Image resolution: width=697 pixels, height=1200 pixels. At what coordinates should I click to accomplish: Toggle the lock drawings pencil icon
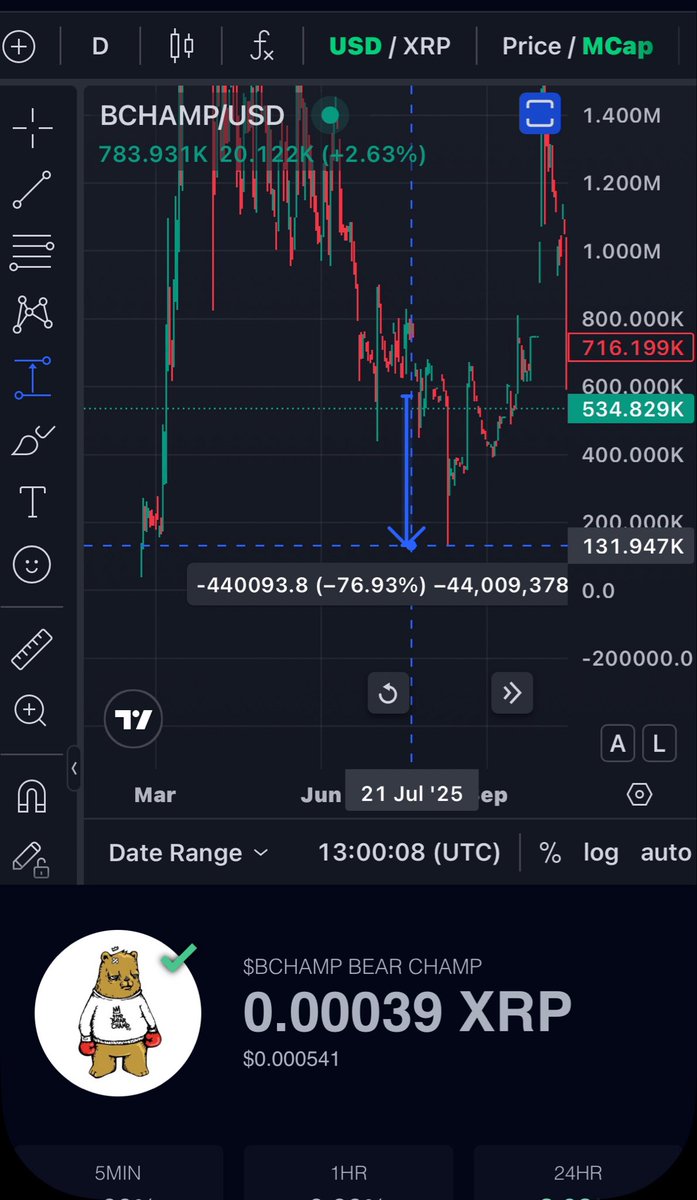pyautogui.click(x=32, y=859)
